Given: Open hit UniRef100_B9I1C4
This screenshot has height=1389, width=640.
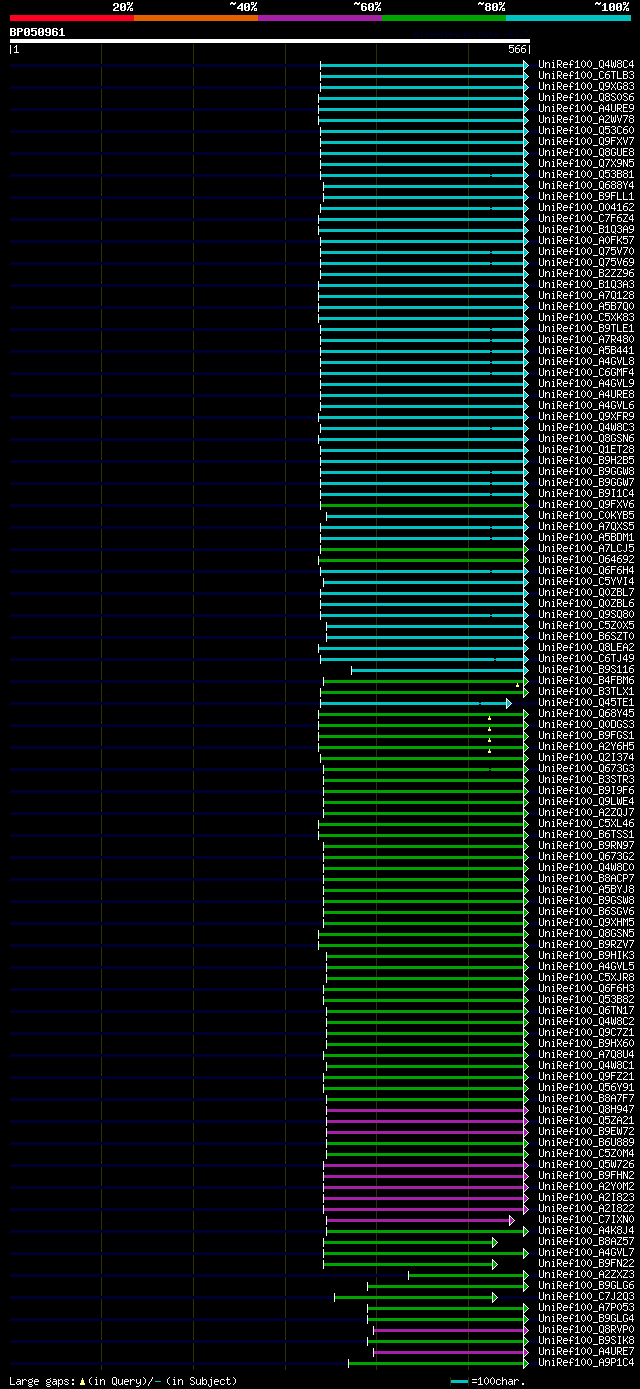Looking at the screenshot, I should coord(586,493).
